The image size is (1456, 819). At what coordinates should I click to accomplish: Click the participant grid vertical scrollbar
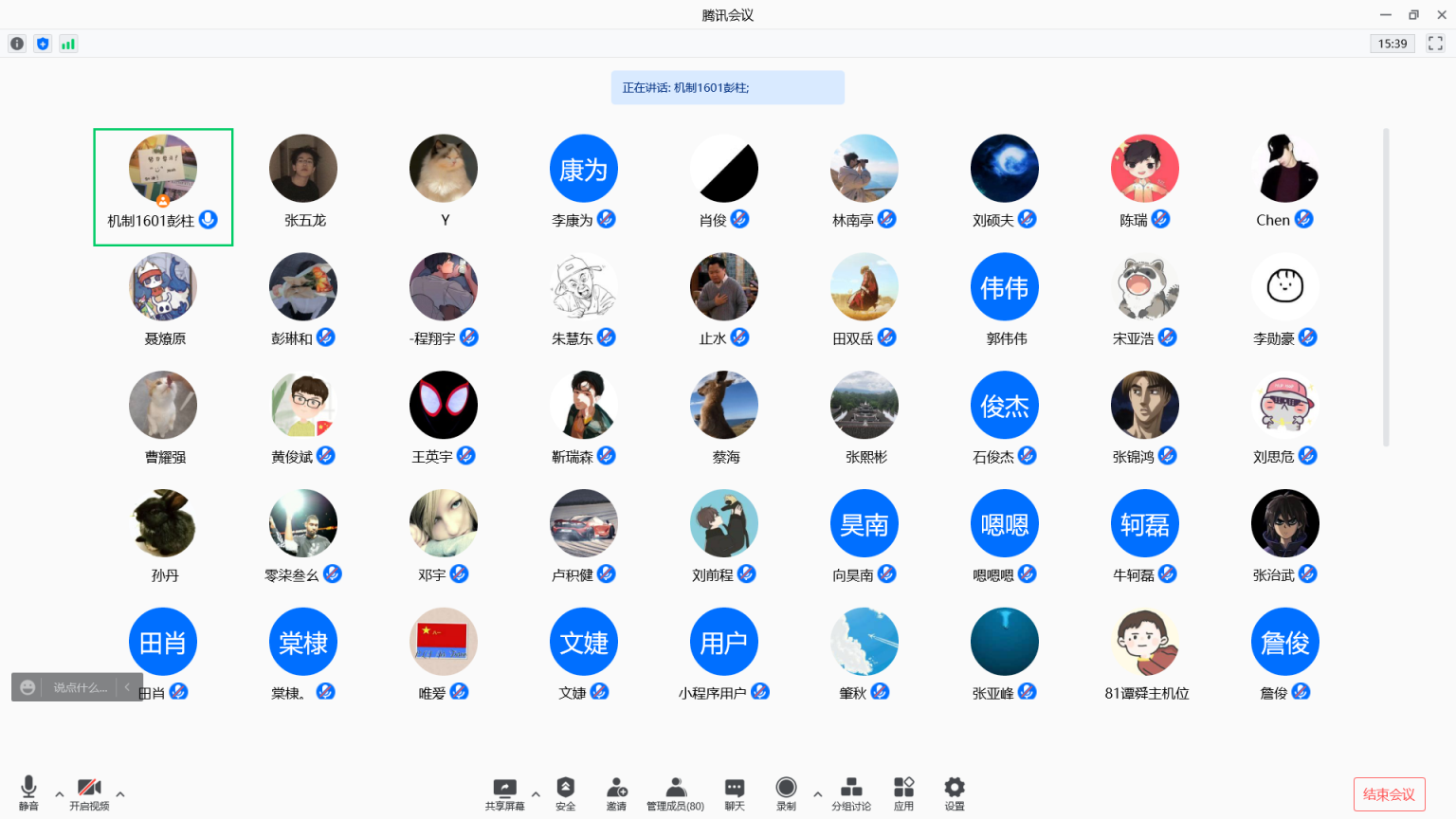pyautogui.click(x=1386, y=286)
